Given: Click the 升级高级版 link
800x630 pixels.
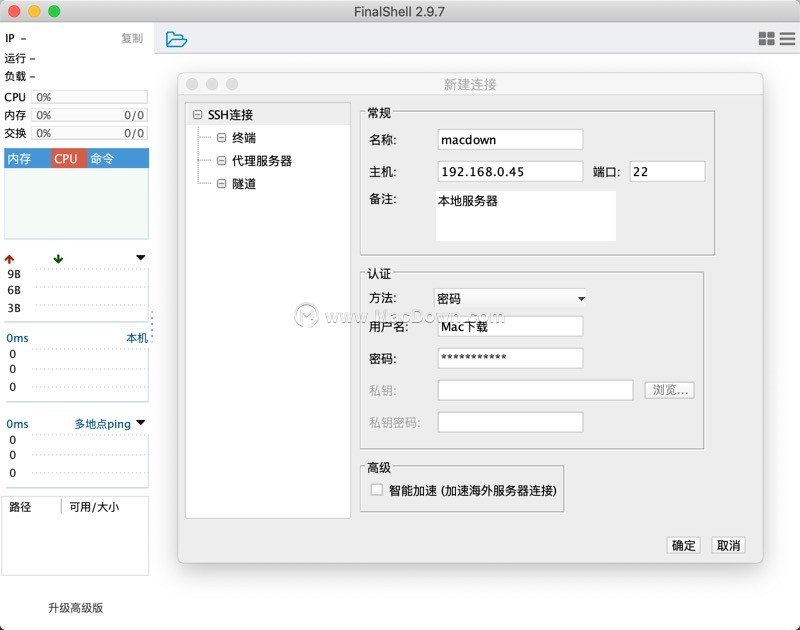Looking at the screenshot, I should [x=76, y=608].
